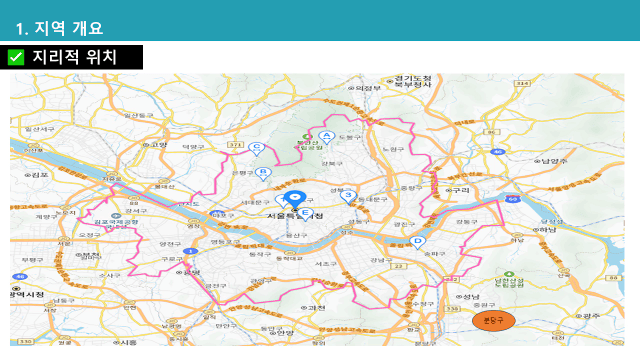This screenshot has width=640, height=360.
Task: Click route 22 shield near 강남구
Action: click(x=398, y=266)
